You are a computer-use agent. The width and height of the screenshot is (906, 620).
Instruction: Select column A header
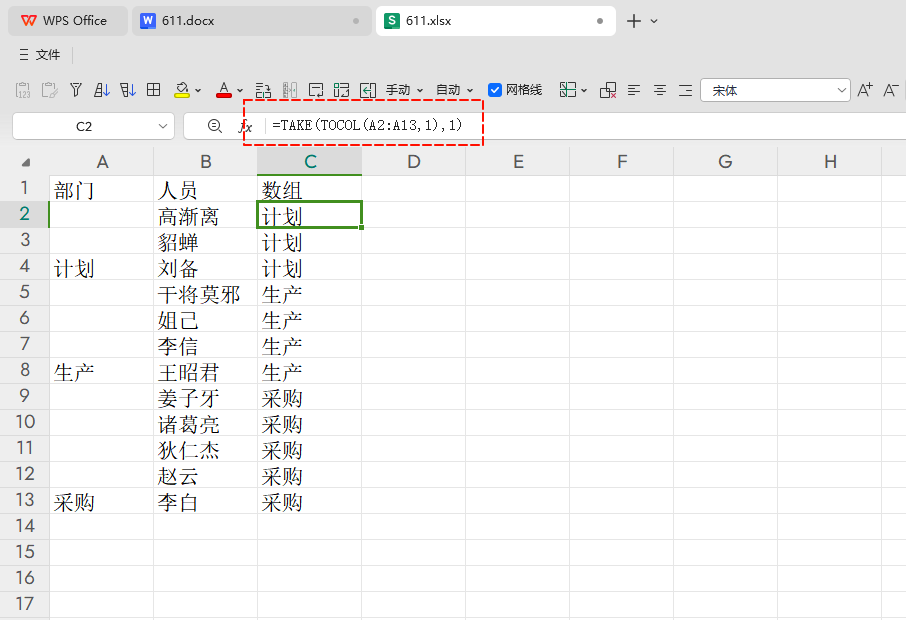pos(102,162)
